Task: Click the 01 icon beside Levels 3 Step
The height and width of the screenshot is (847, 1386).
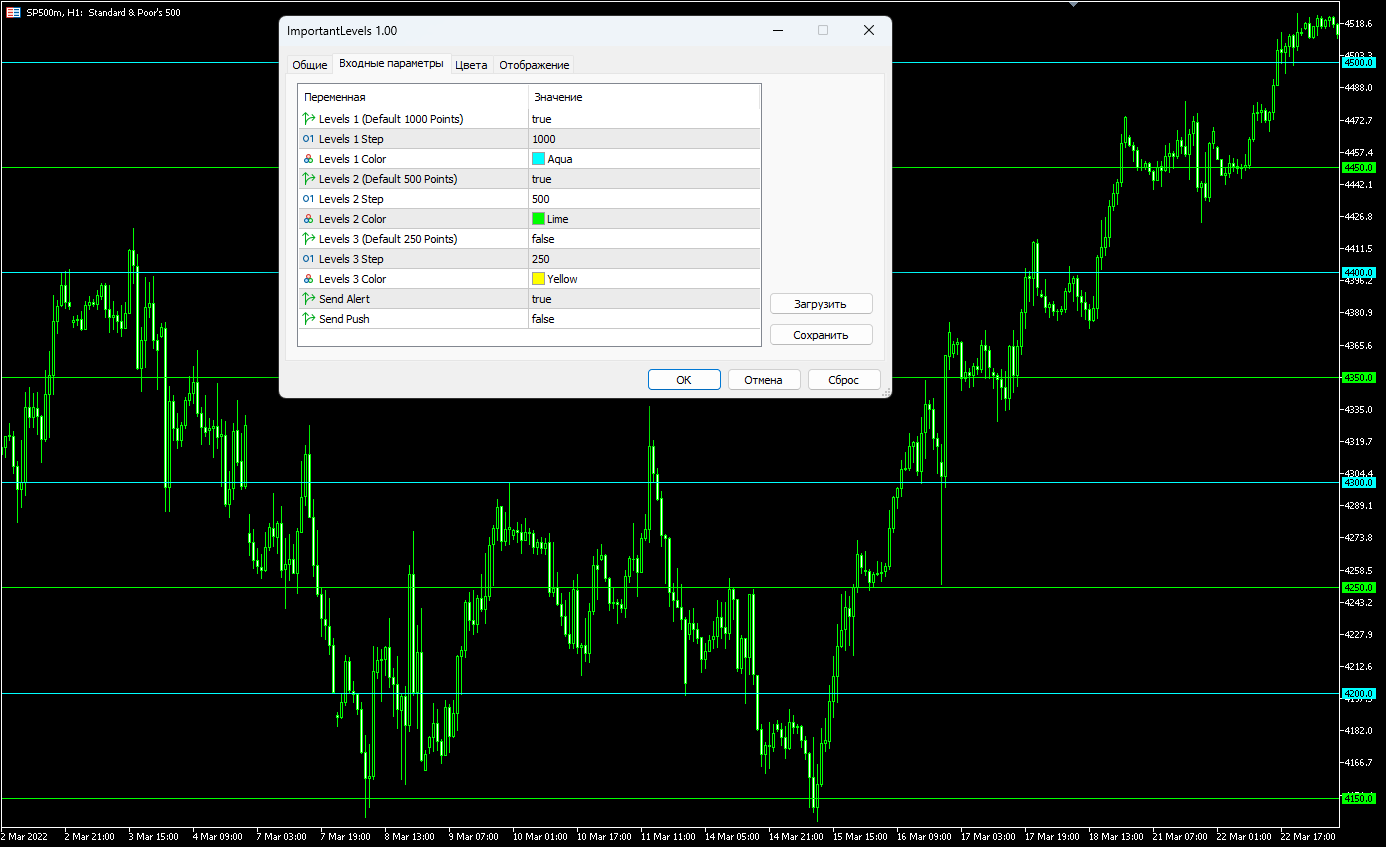Action: click(308, 258)
